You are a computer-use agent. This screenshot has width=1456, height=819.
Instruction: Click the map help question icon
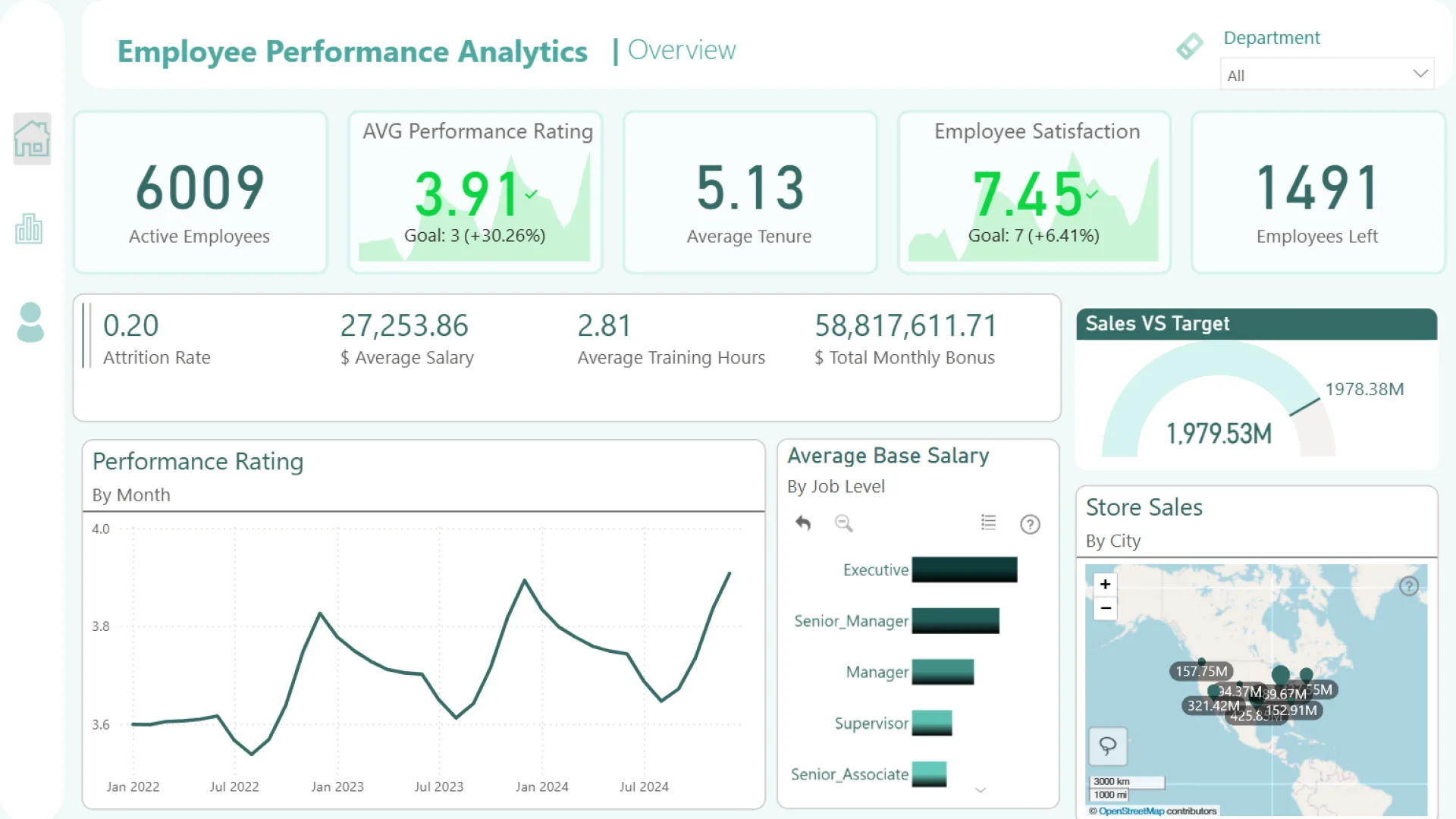click(x=1408, y=586)
